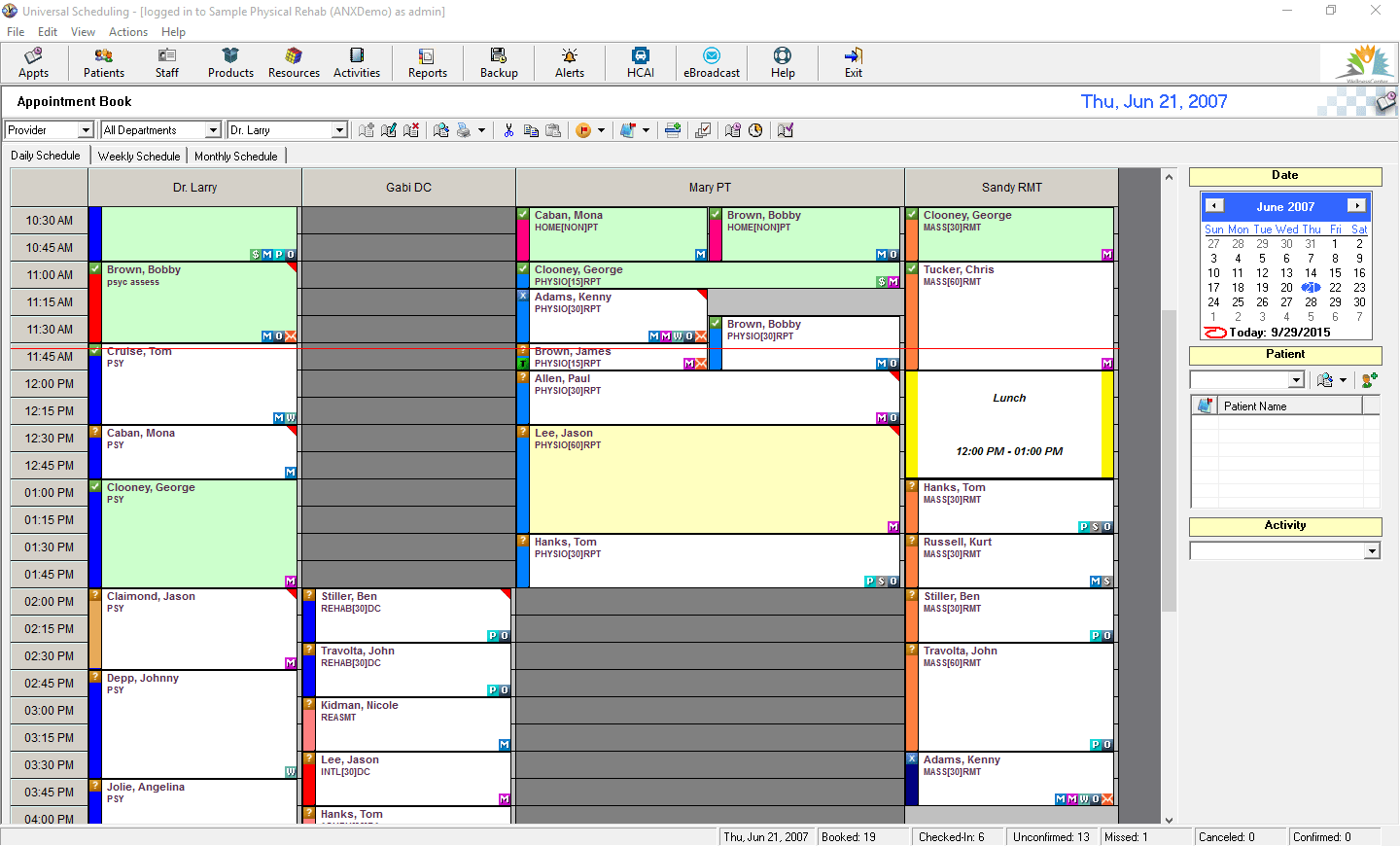
Task: Click the Gabi DC column header
Action: (409, 188)
